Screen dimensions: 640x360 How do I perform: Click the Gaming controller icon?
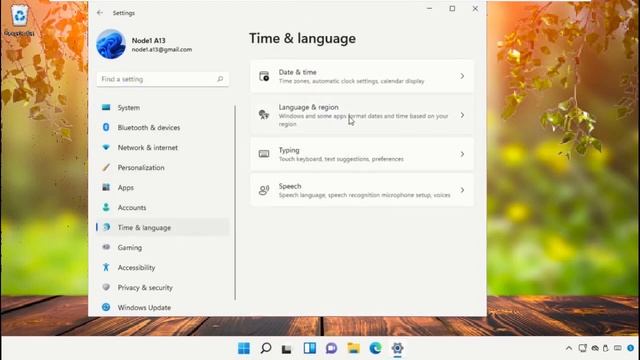(106, 247)
